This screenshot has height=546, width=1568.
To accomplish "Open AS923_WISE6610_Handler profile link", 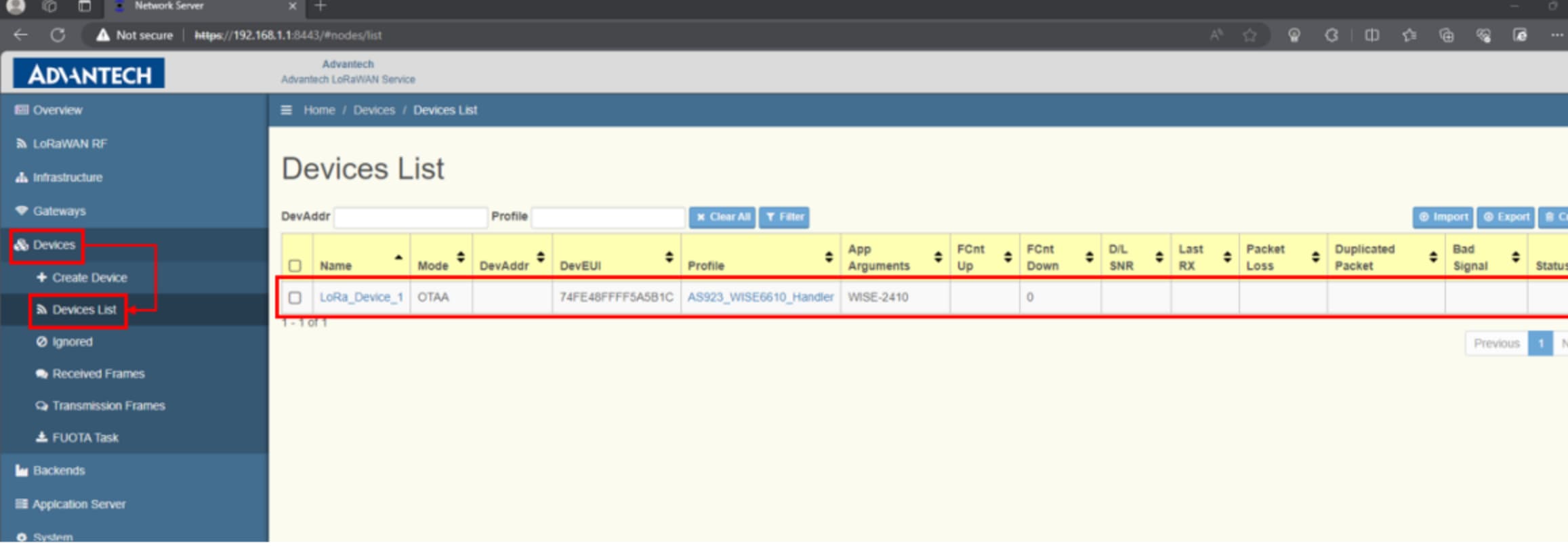I will [x=760, y=297].
